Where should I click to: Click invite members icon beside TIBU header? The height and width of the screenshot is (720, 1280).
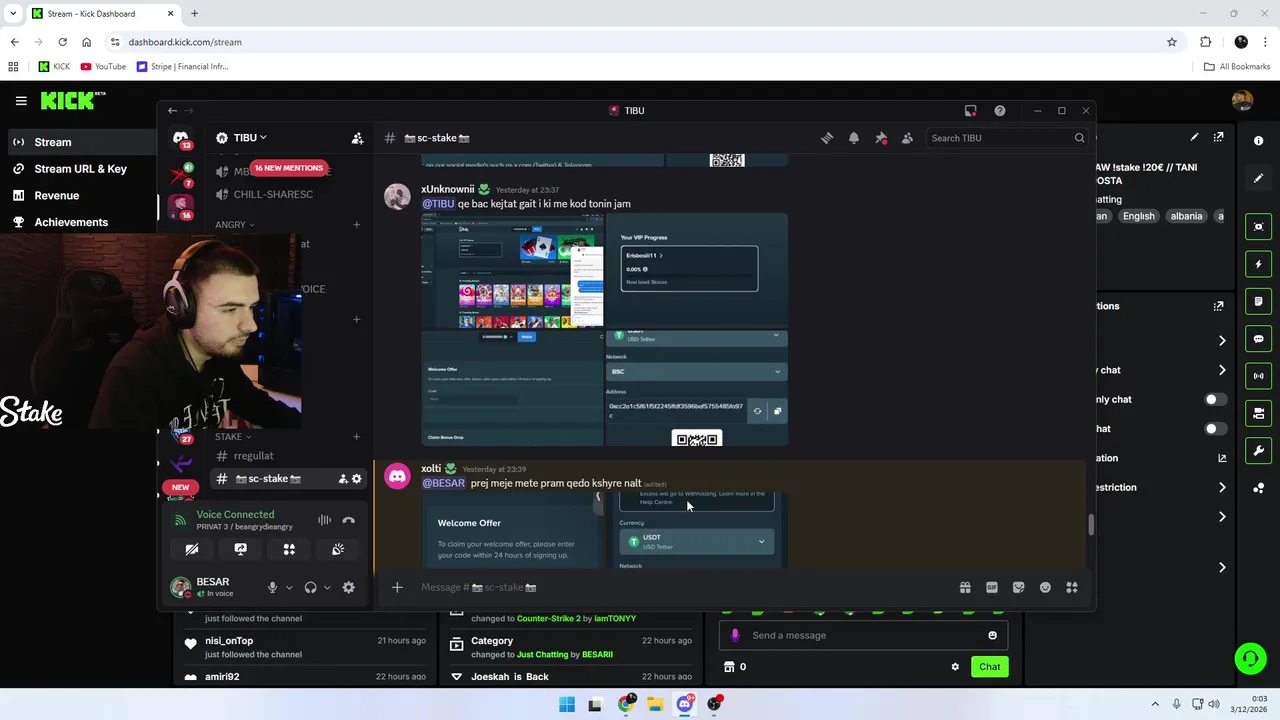coord(357,138)
